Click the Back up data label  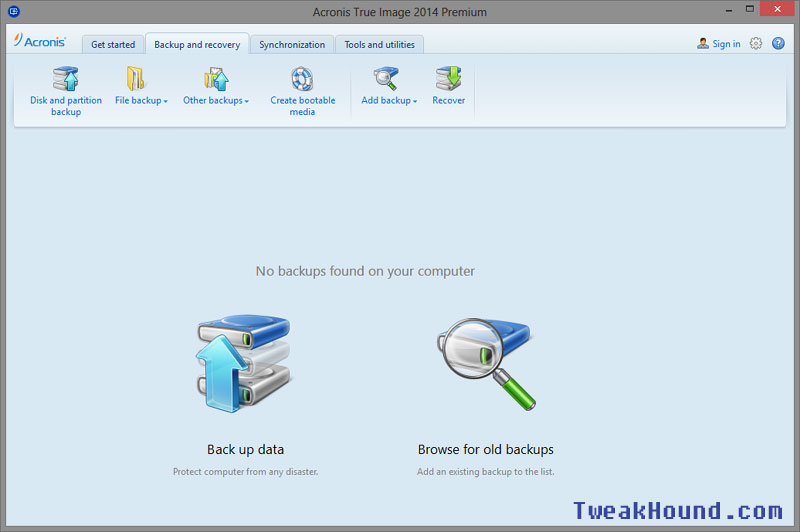click(245, 449)
